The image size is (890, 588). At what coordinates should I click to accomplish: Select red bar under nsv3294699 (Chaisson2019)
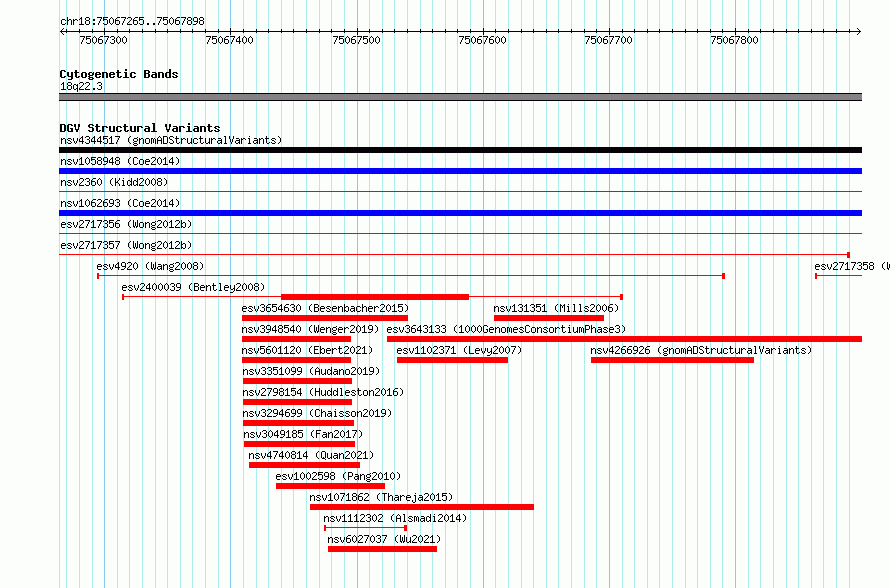pos(299,423)
